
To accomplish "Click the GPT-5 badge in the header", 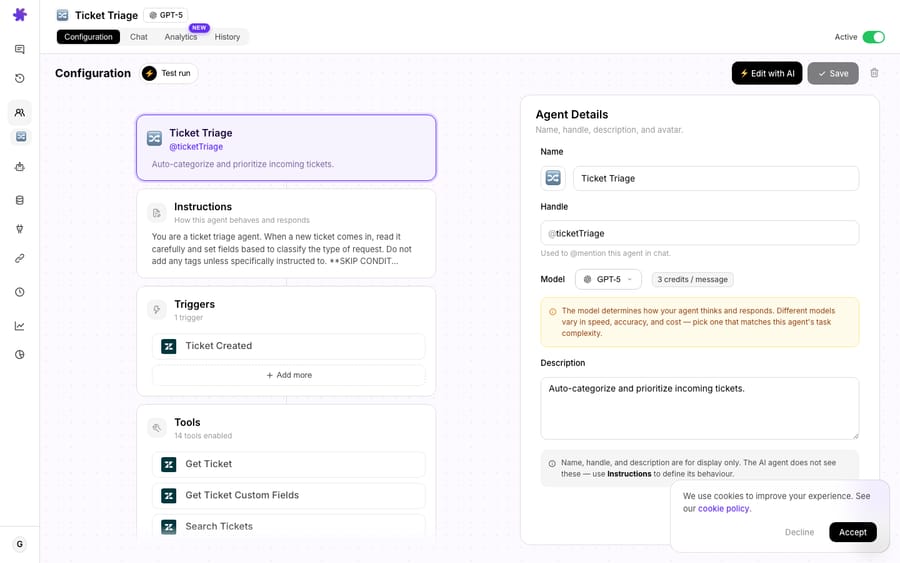I will (166, 15).
